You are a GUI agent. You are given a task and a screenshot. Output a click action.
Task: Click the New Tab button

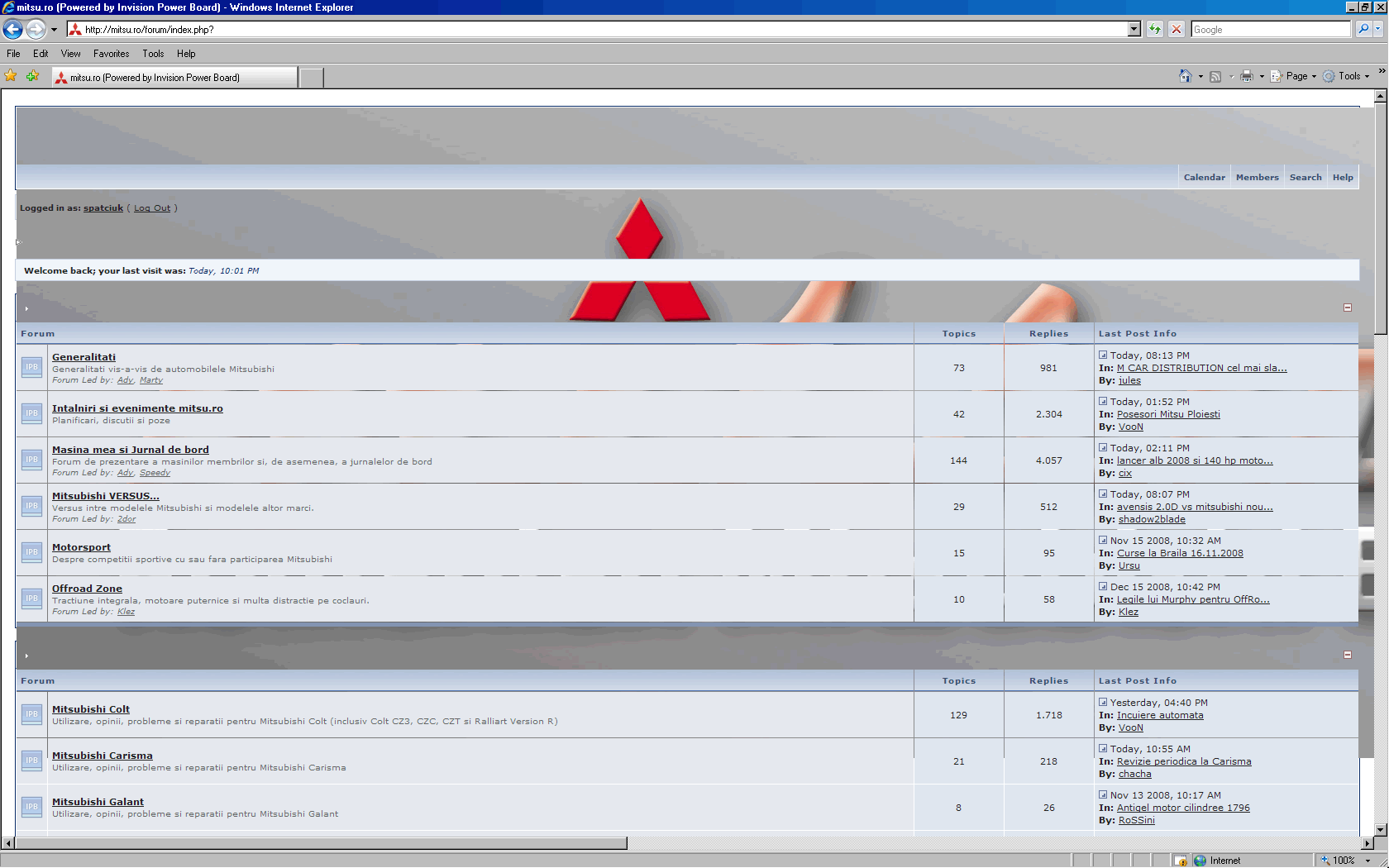pyautogui.click(x=311, y=78)
